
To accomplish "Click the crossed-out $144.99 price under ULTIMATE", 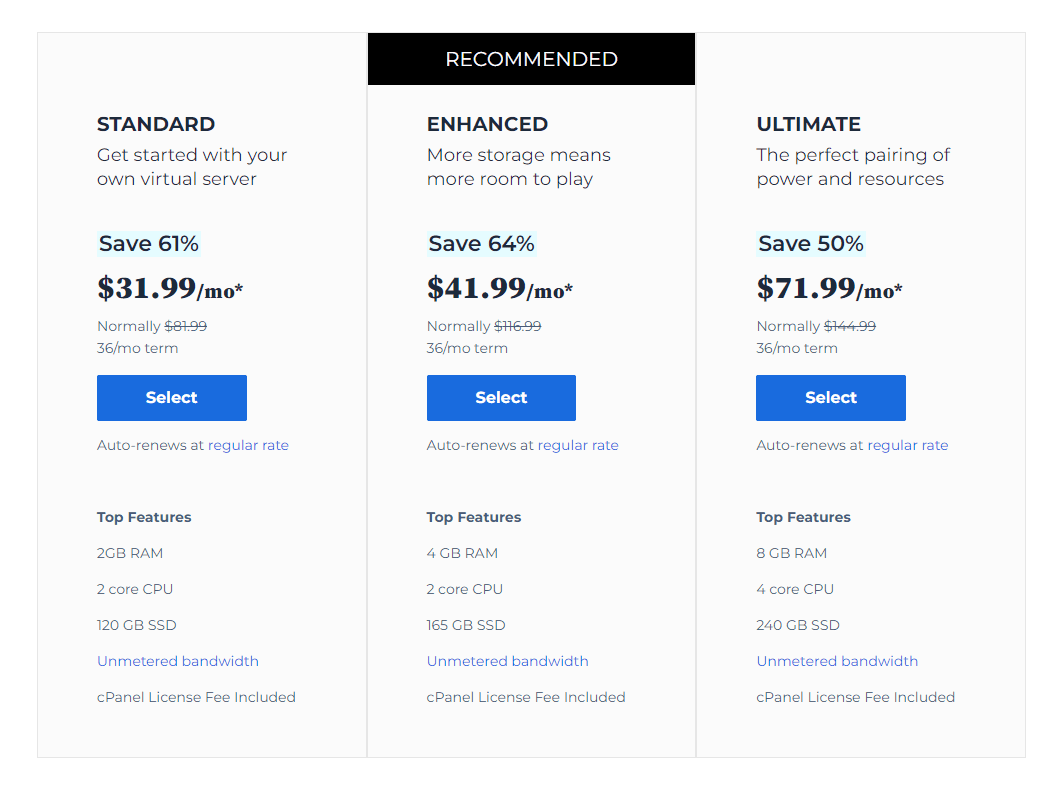I will point(848,326).
